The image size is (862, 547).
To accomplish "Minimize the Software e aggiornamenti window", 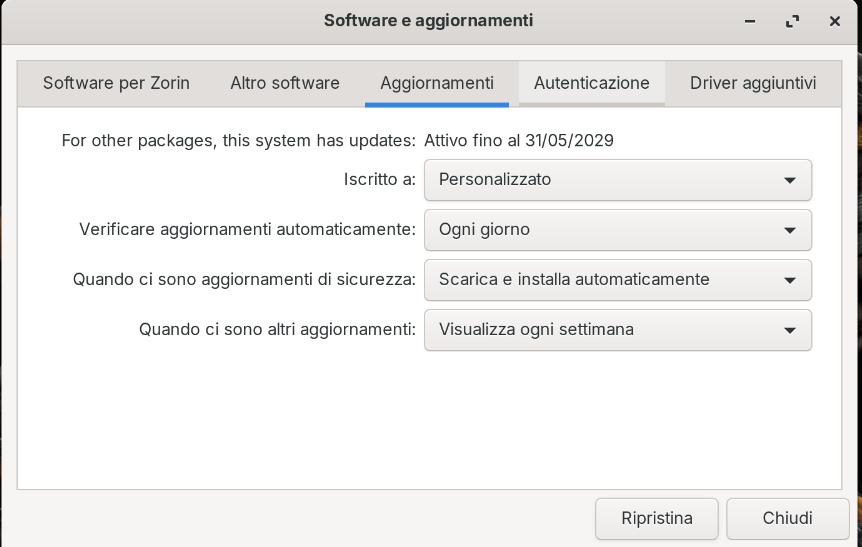I will click(x=750, y=21).
